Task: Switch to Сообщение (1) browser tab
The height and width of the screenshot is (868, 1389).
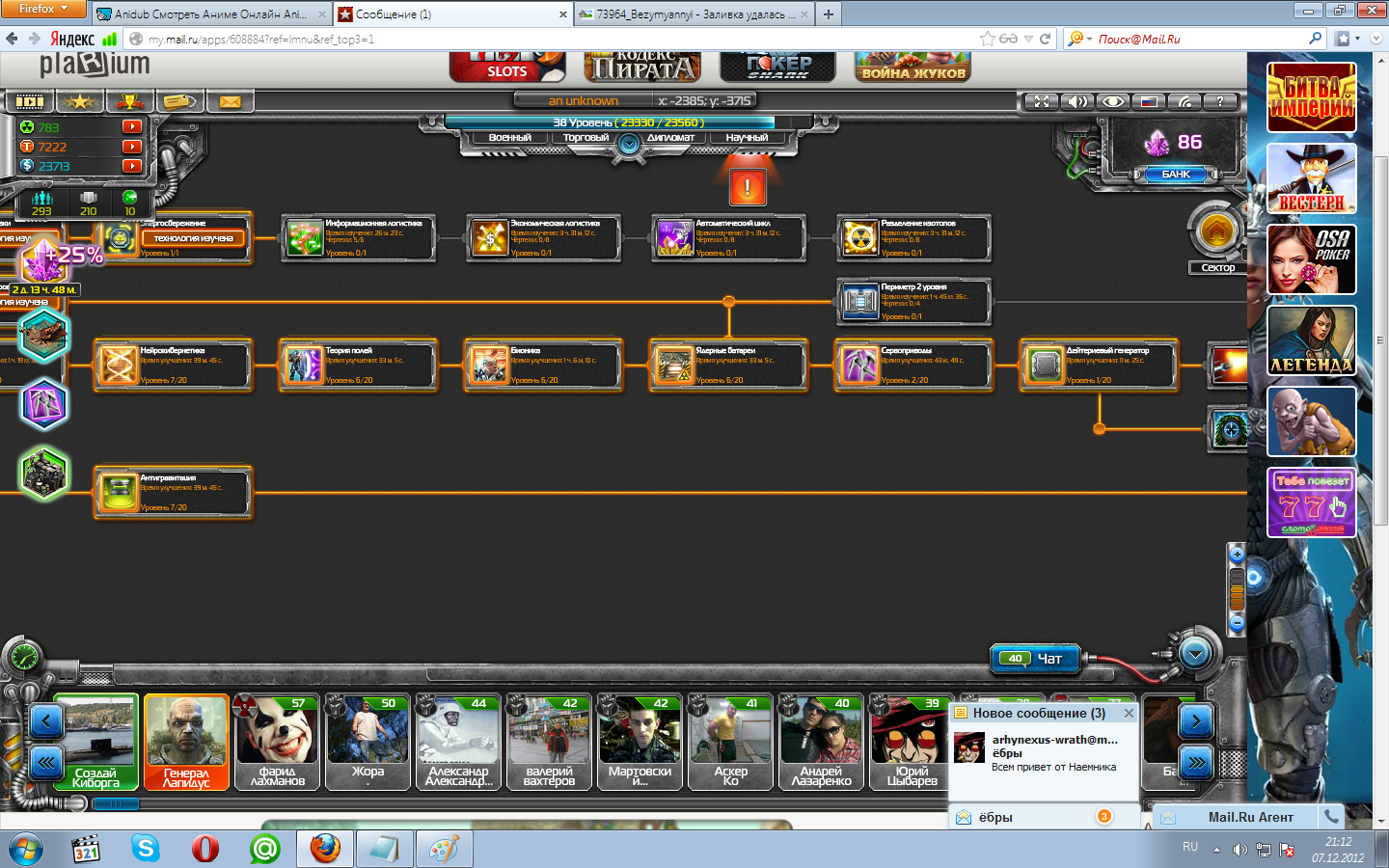Action: pyautogui.click(x=452, y=14)
